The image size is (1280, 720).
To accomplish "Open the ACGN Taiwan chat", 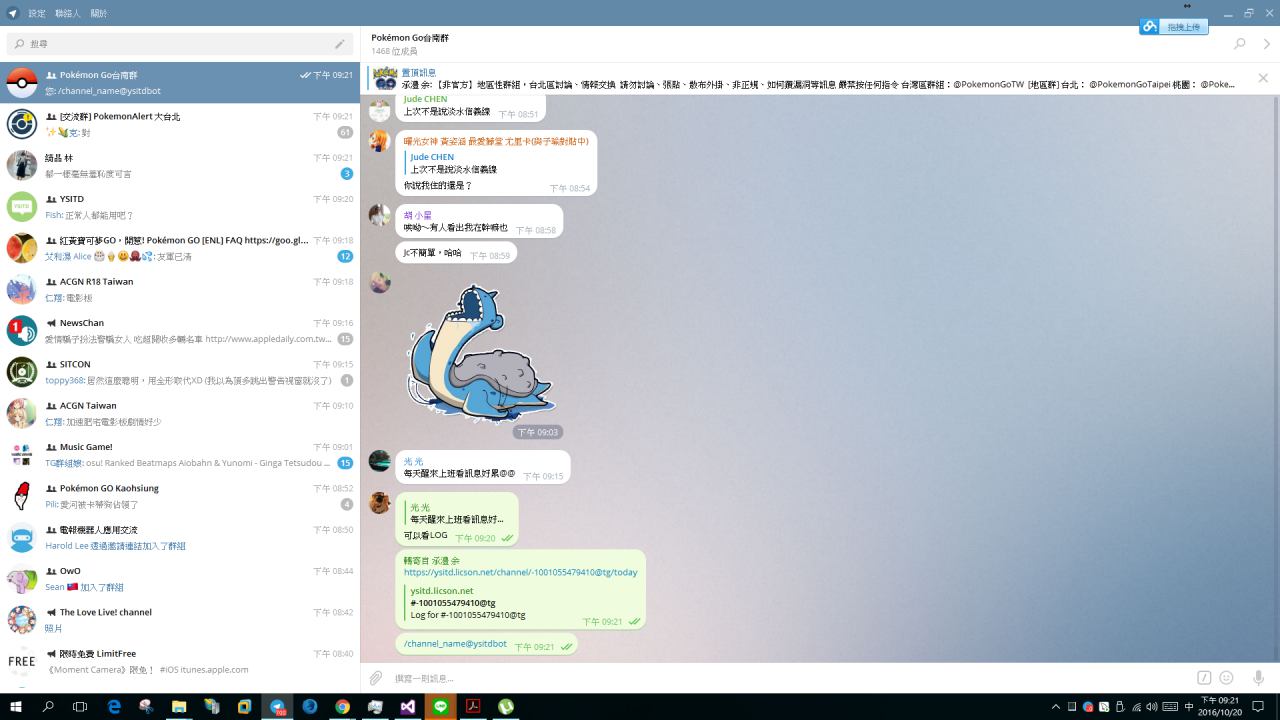I will point(180,413).
